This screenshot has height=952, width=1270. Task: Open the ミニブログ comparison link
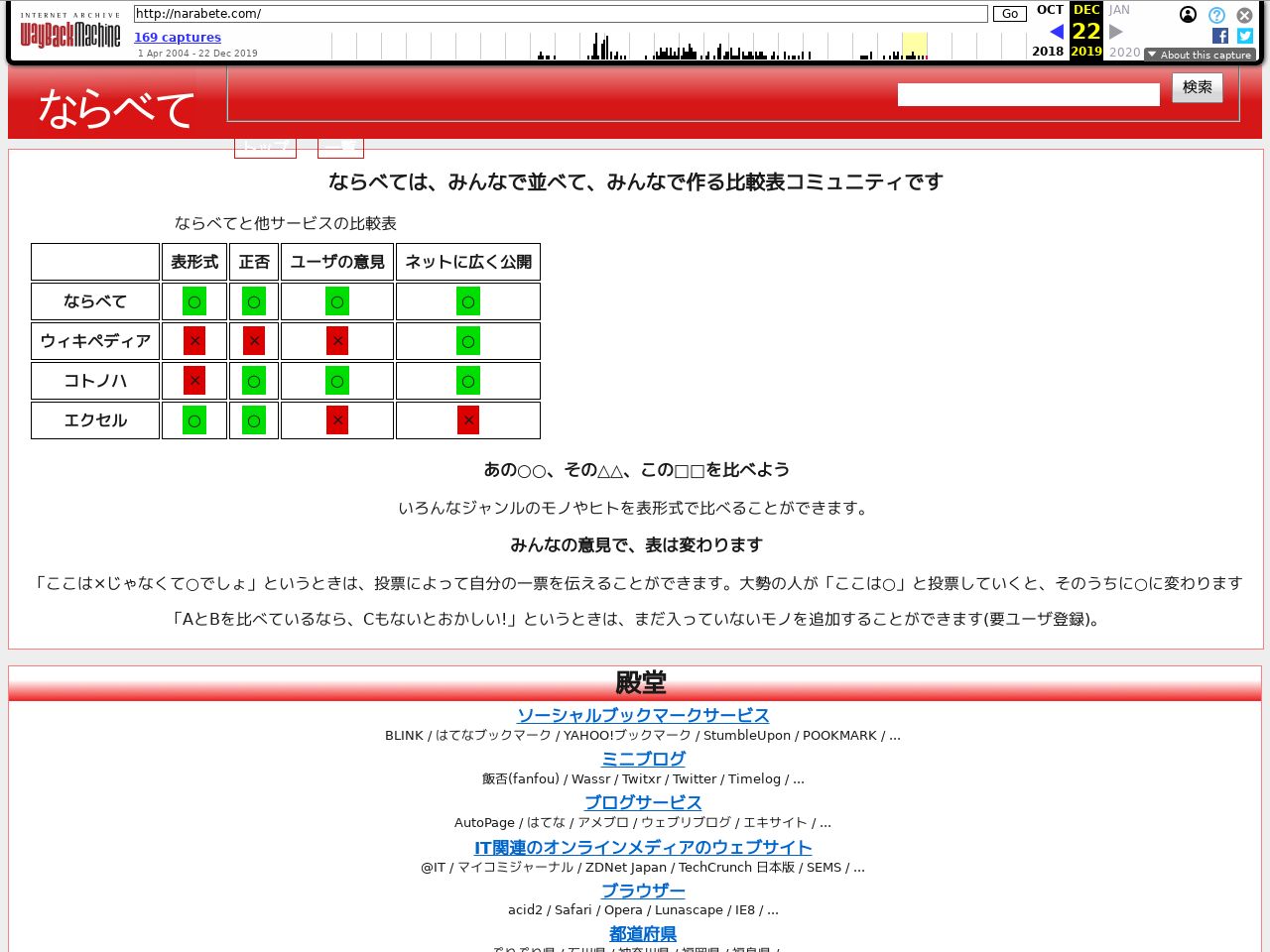click(643, 759)
